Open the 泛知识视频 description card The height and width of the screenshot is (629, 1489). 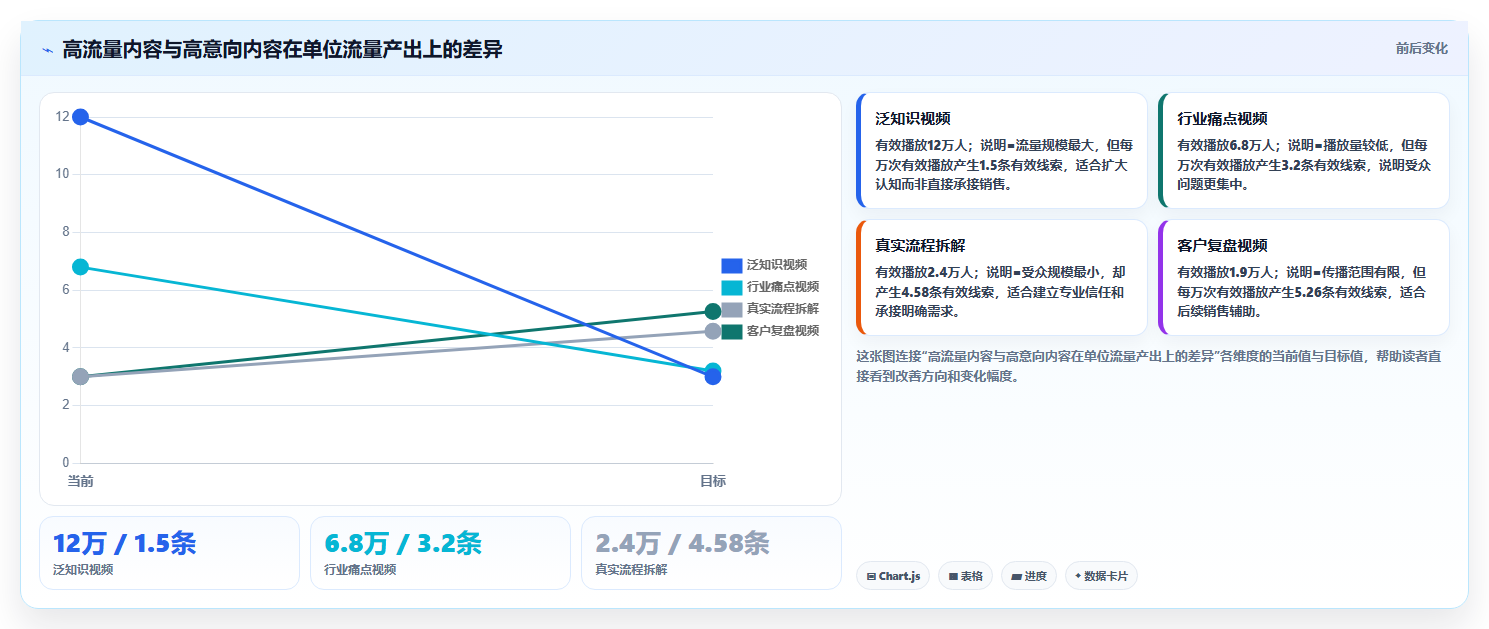pyautogui.click(x=1002, y=150)
